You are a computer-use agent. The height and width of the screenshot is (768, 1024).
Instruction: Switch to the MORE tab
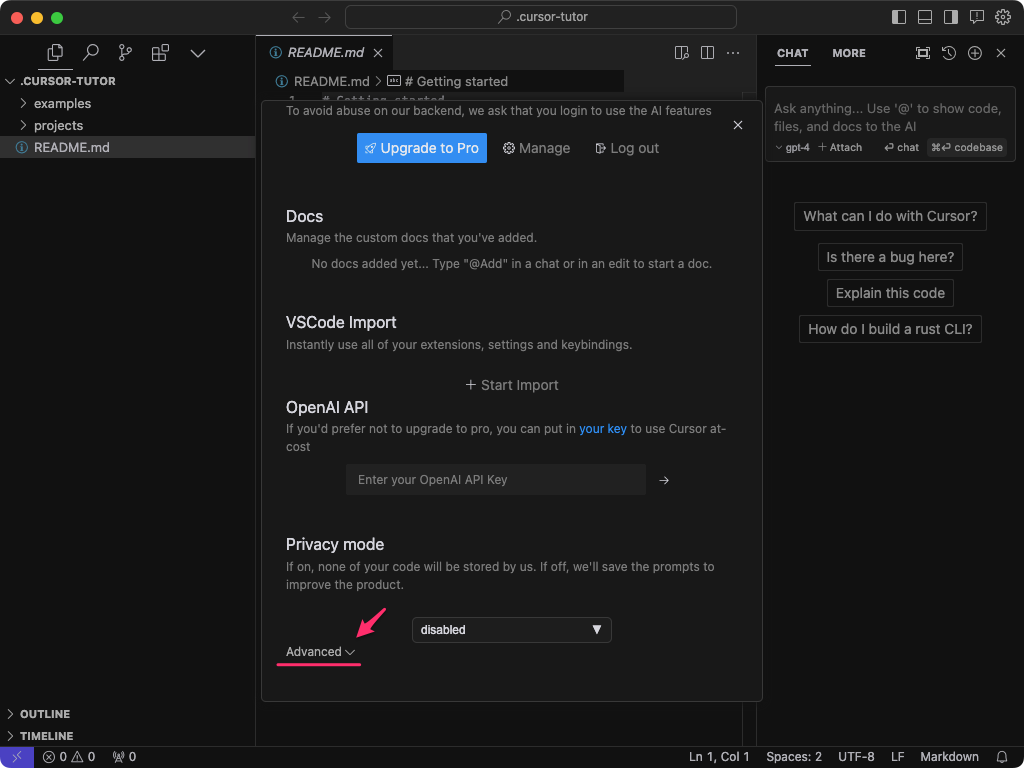click(x=849, y=54)
